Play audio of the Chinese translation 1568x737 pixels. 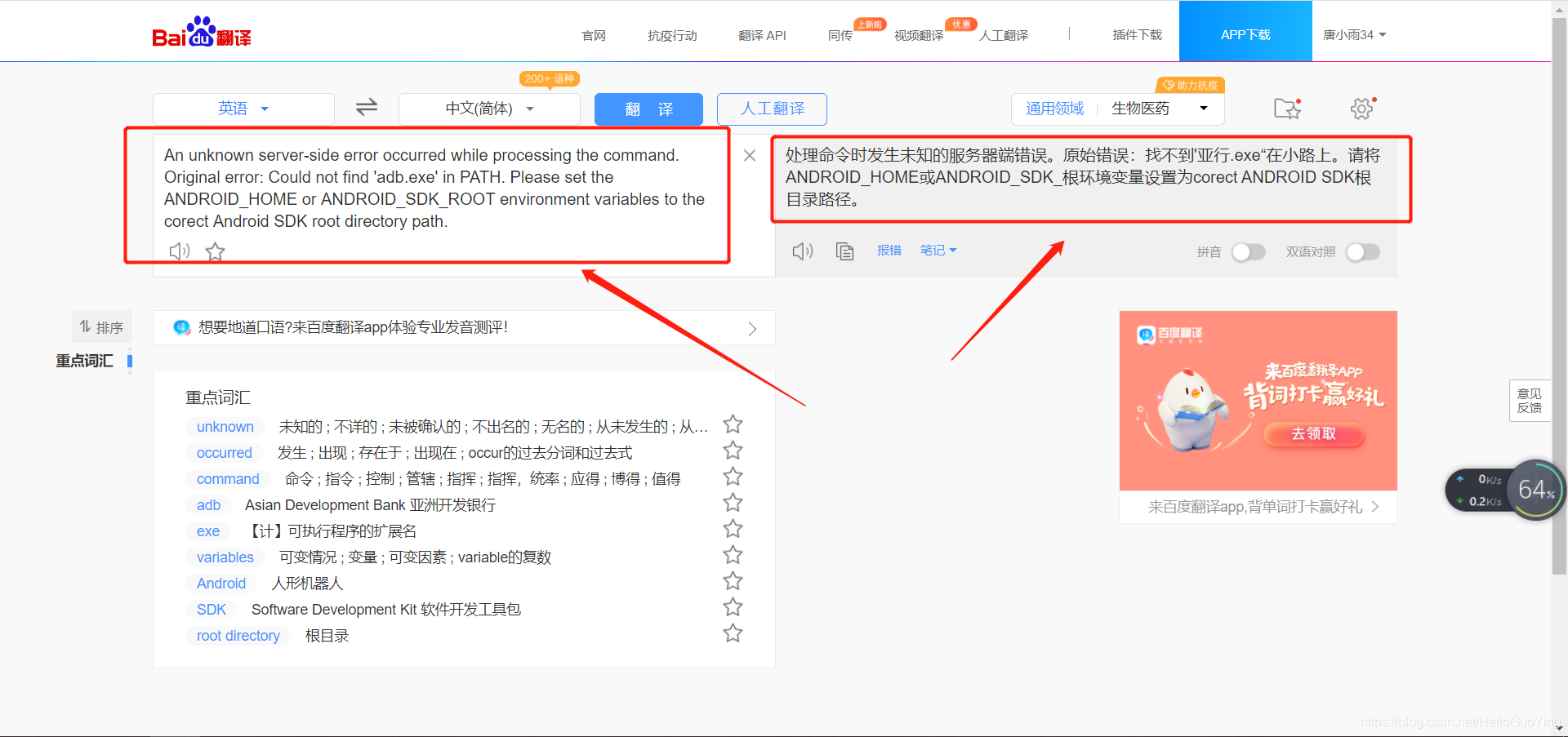pyautogui.click(x=803, y=251)
